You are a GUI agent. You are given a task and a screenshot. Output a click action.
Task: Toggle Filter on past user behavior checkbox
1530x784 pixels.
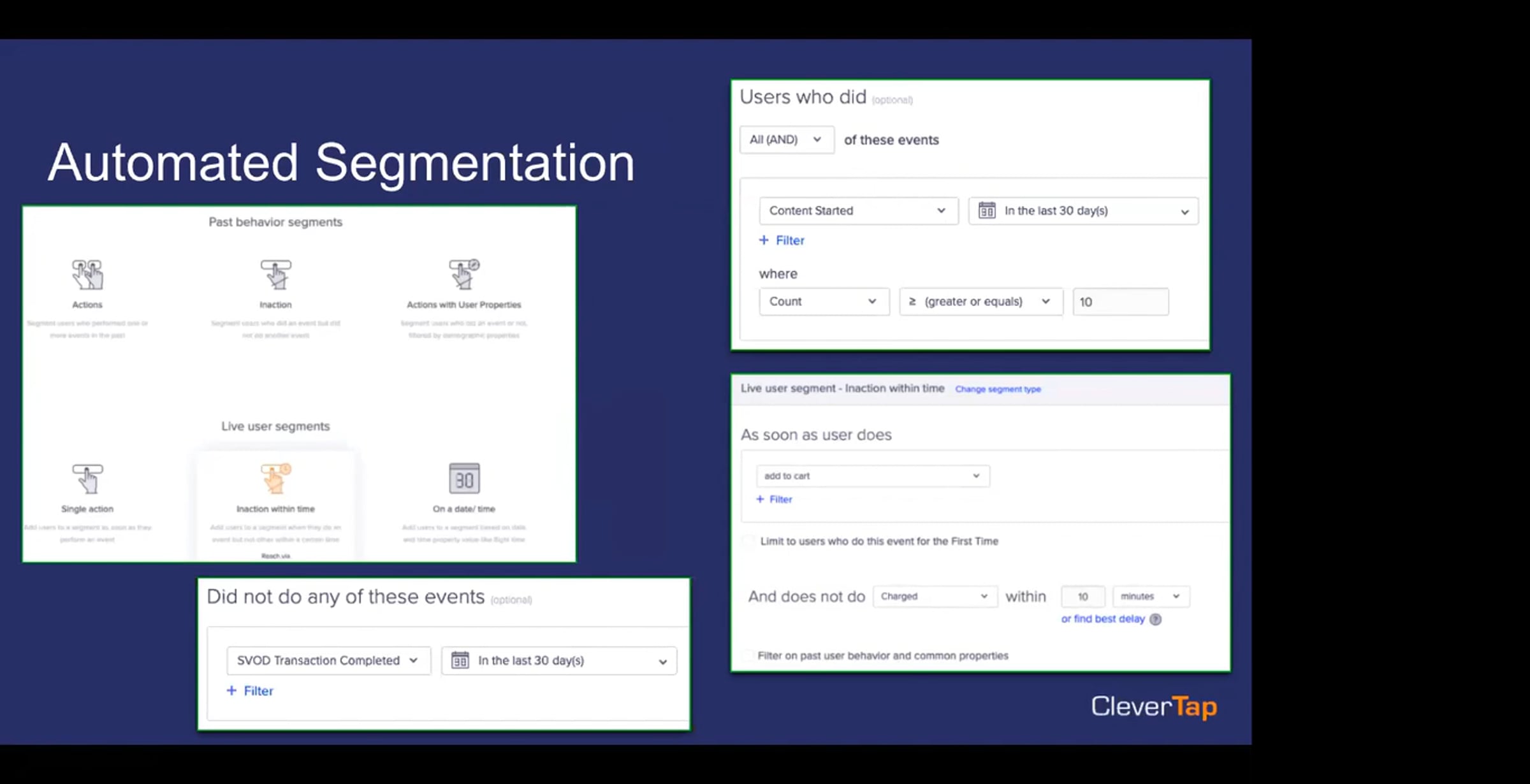click(x=747, y=656)
